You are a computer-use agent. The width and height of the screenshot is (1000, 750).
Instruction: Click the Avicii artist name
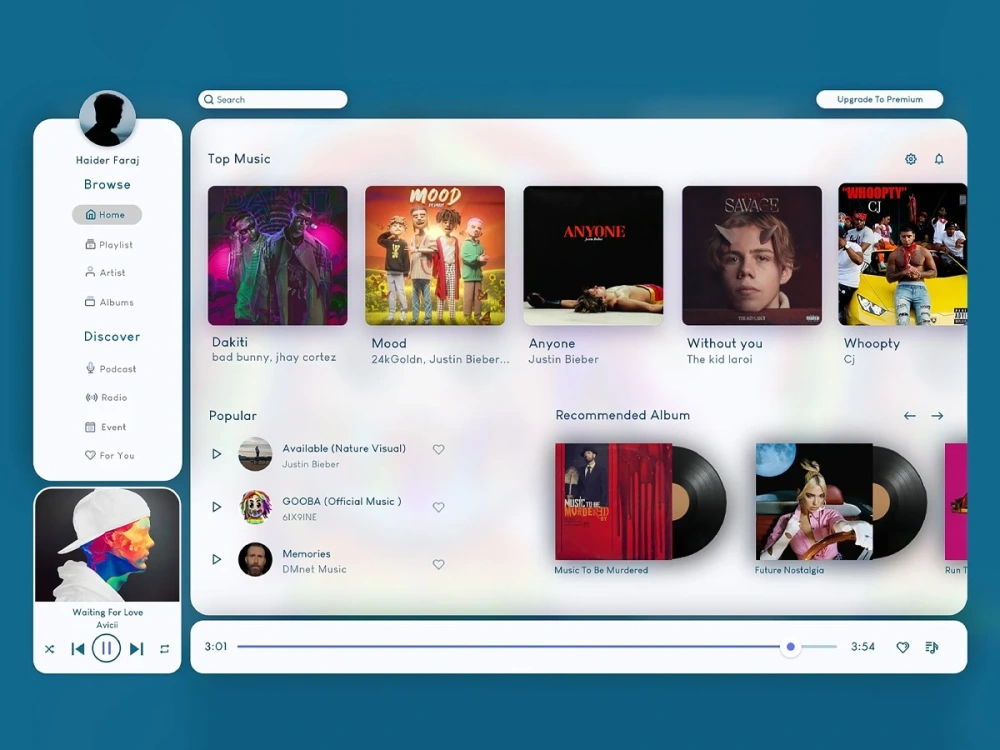(107, 625)
